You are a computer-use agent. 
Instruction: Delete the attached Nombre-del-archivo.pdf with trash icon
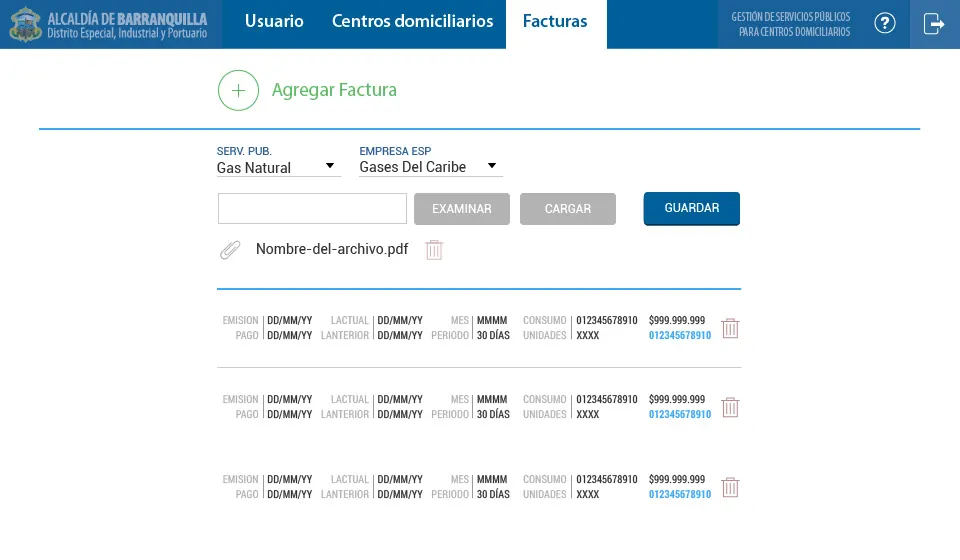coord(434,250)
